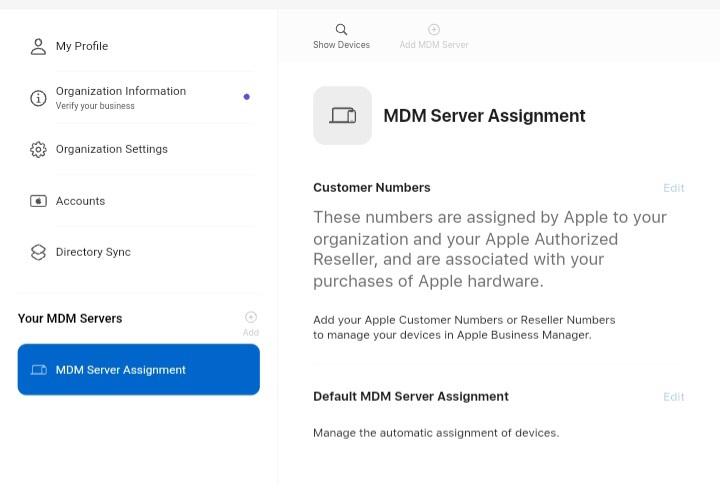Open Organization Settings in the sidebar

coord(112,150)
